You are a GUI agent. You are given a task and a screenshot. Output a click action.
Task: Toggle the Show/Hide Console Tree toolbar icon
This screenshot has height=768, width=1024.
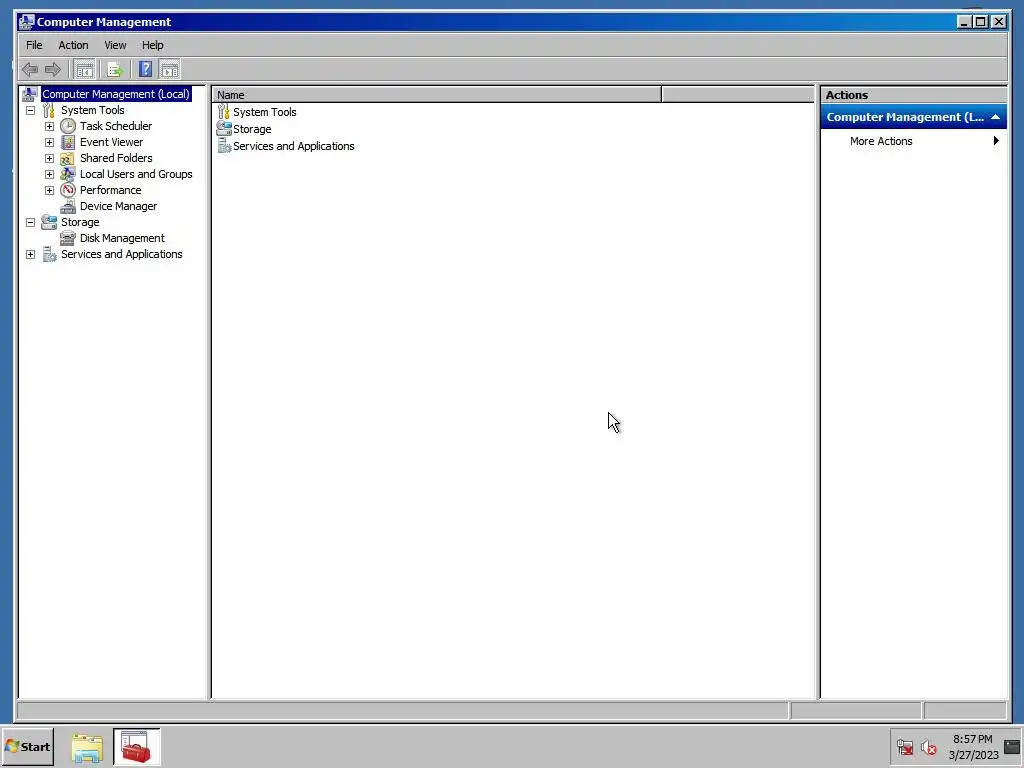tap(84, 69)
